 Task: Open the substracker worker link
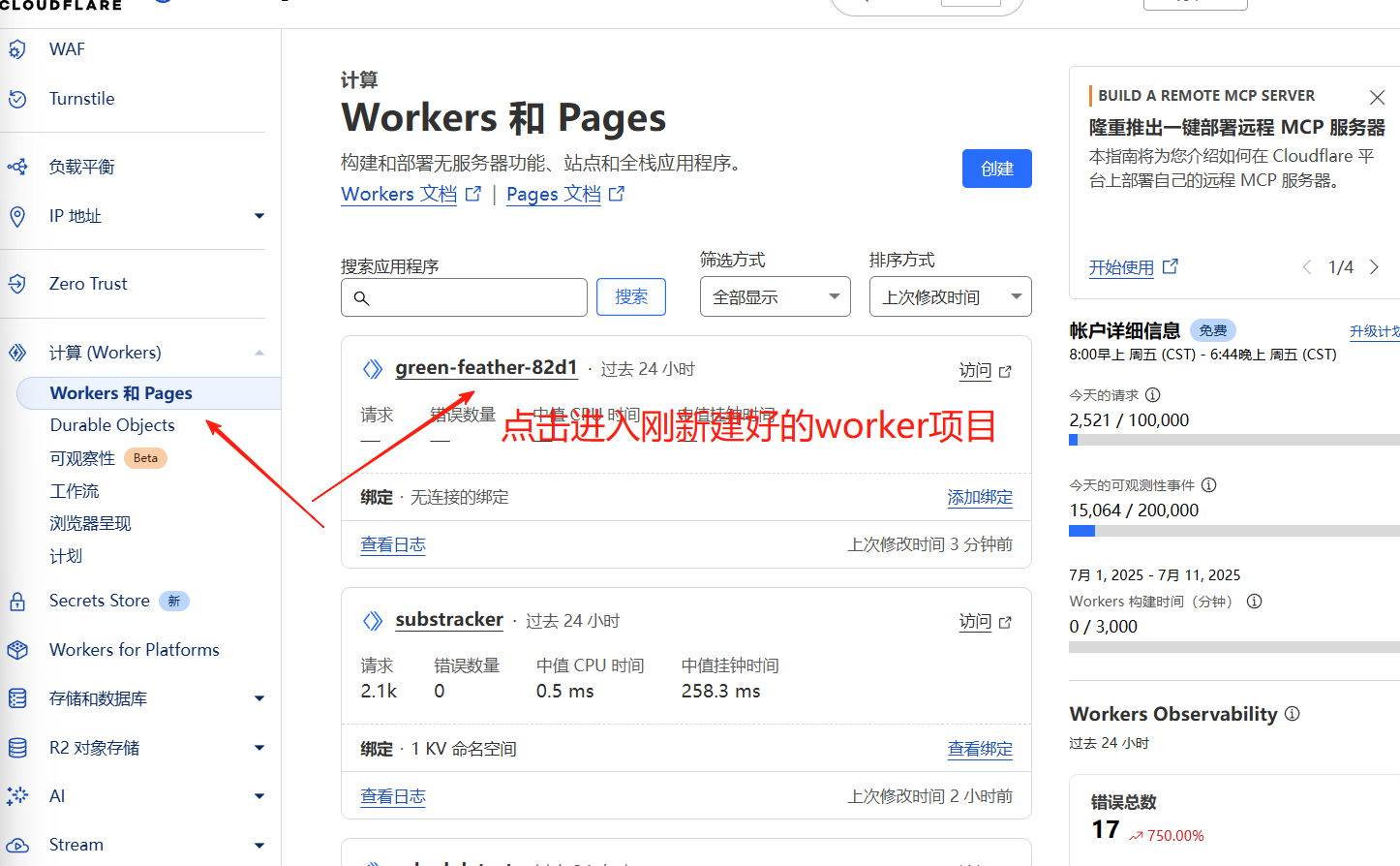pyautogui.click(x=449, y=620)
